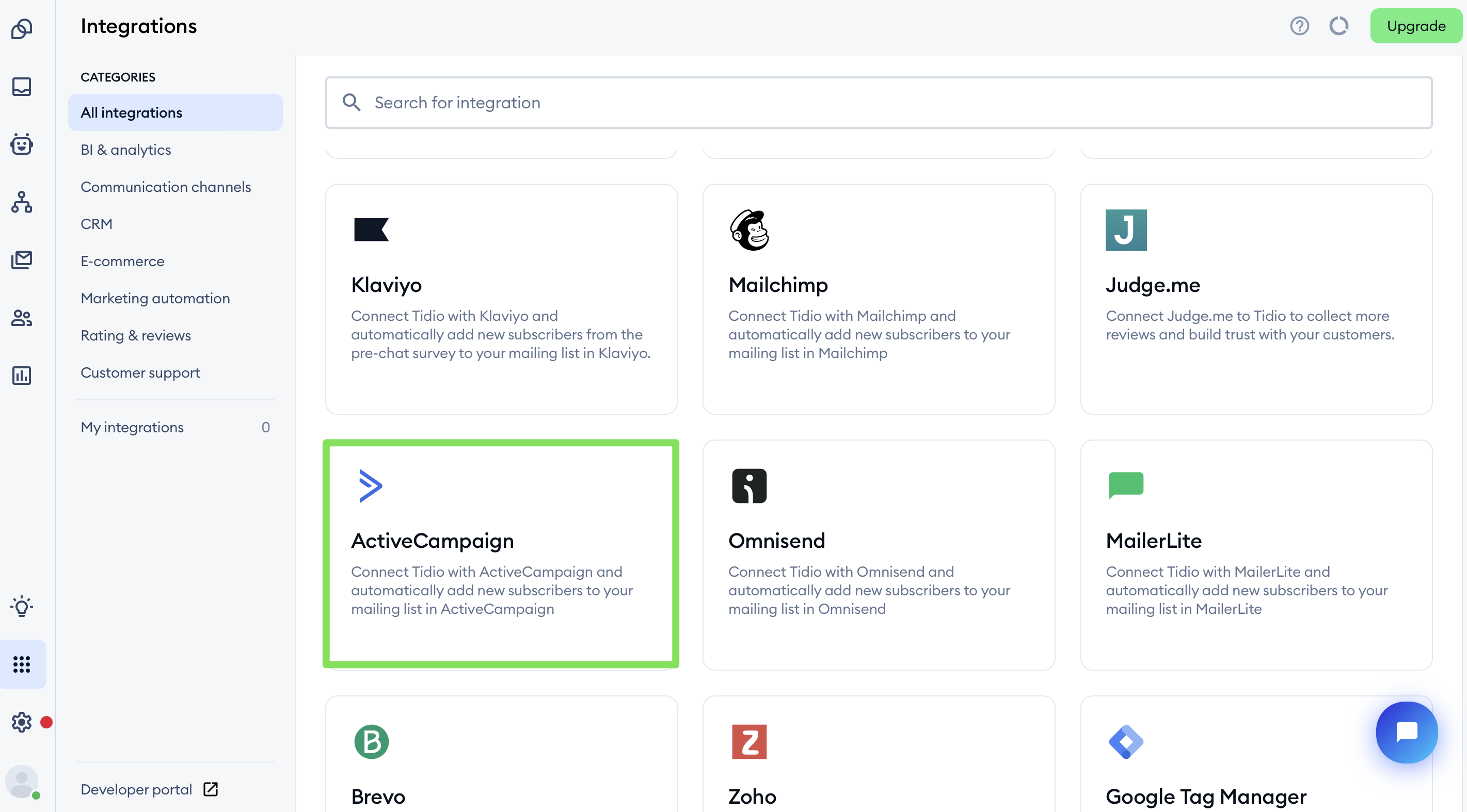Open the Mailchimp integration card
1467x812 pixels.
878,299
